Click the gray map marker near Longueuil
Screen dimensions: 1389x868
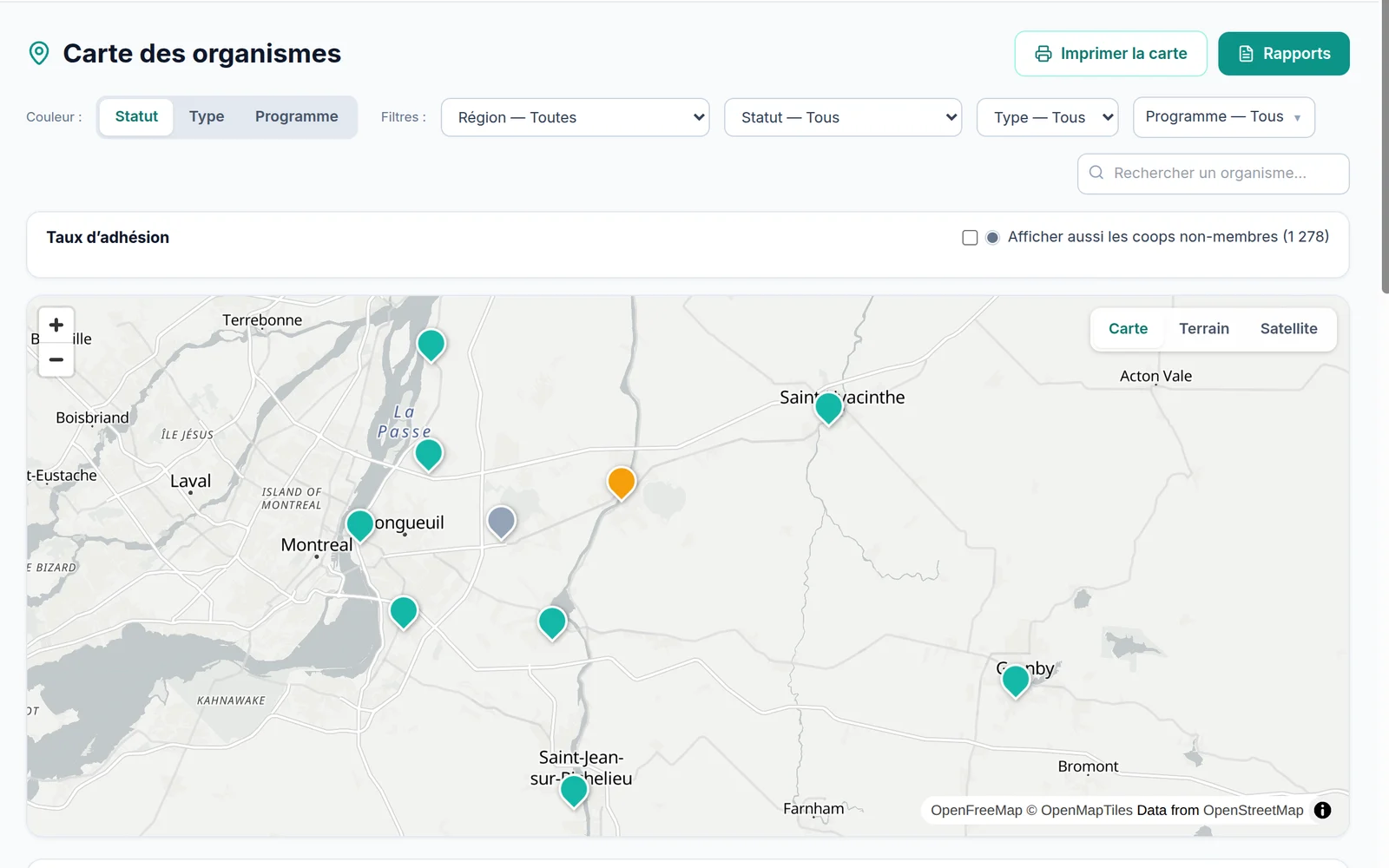click(502, 523)
